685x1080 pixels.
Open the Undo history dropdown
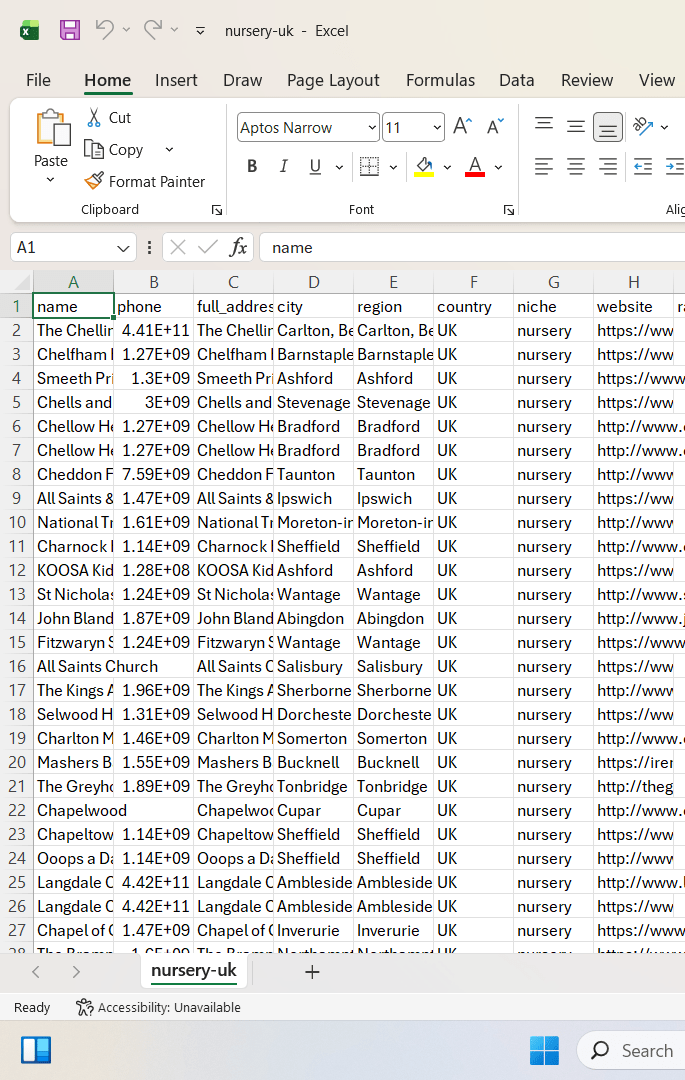126,30
